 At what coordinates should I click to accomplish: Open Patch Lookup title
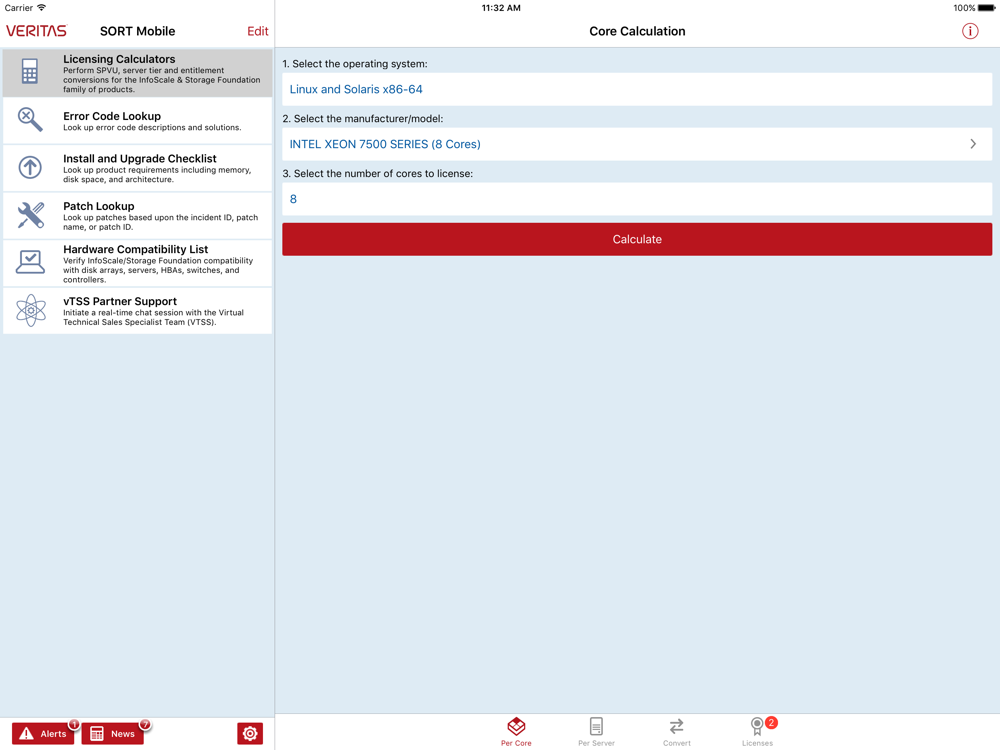click(x=99, y=206)
